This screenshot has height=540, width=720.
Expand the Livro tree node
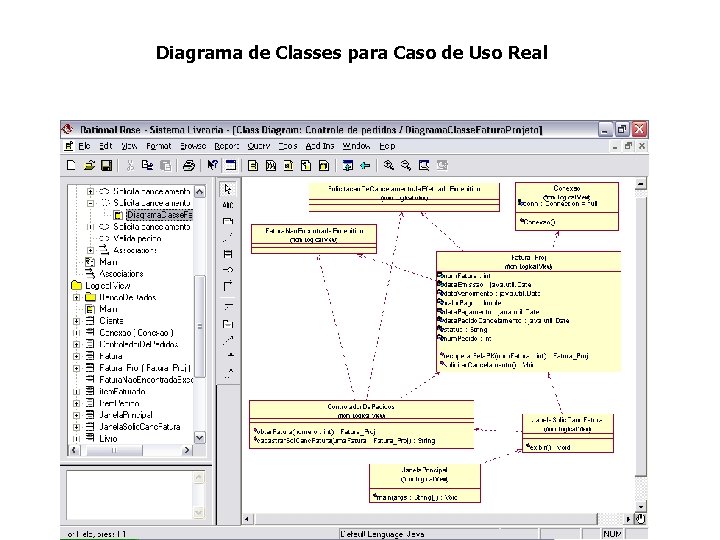(77, 439)
